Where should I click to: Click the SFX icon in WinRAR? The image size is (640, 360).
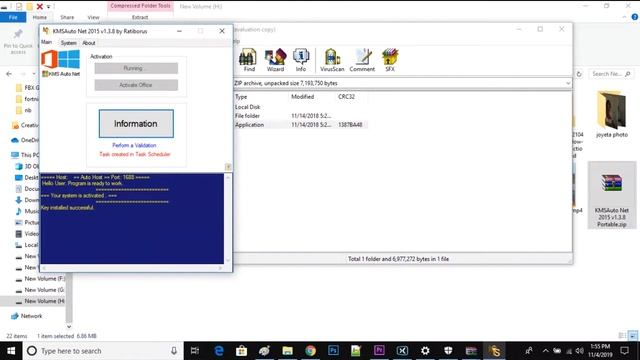390,60
